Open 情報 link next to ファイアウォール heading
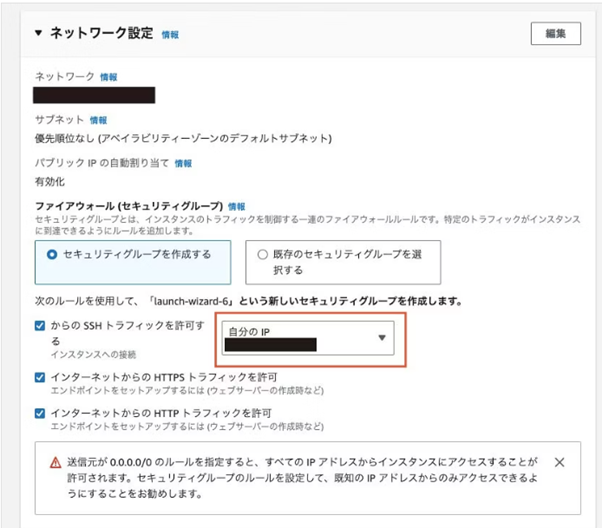The image size is (602, 528). click(x=236, y=206)
